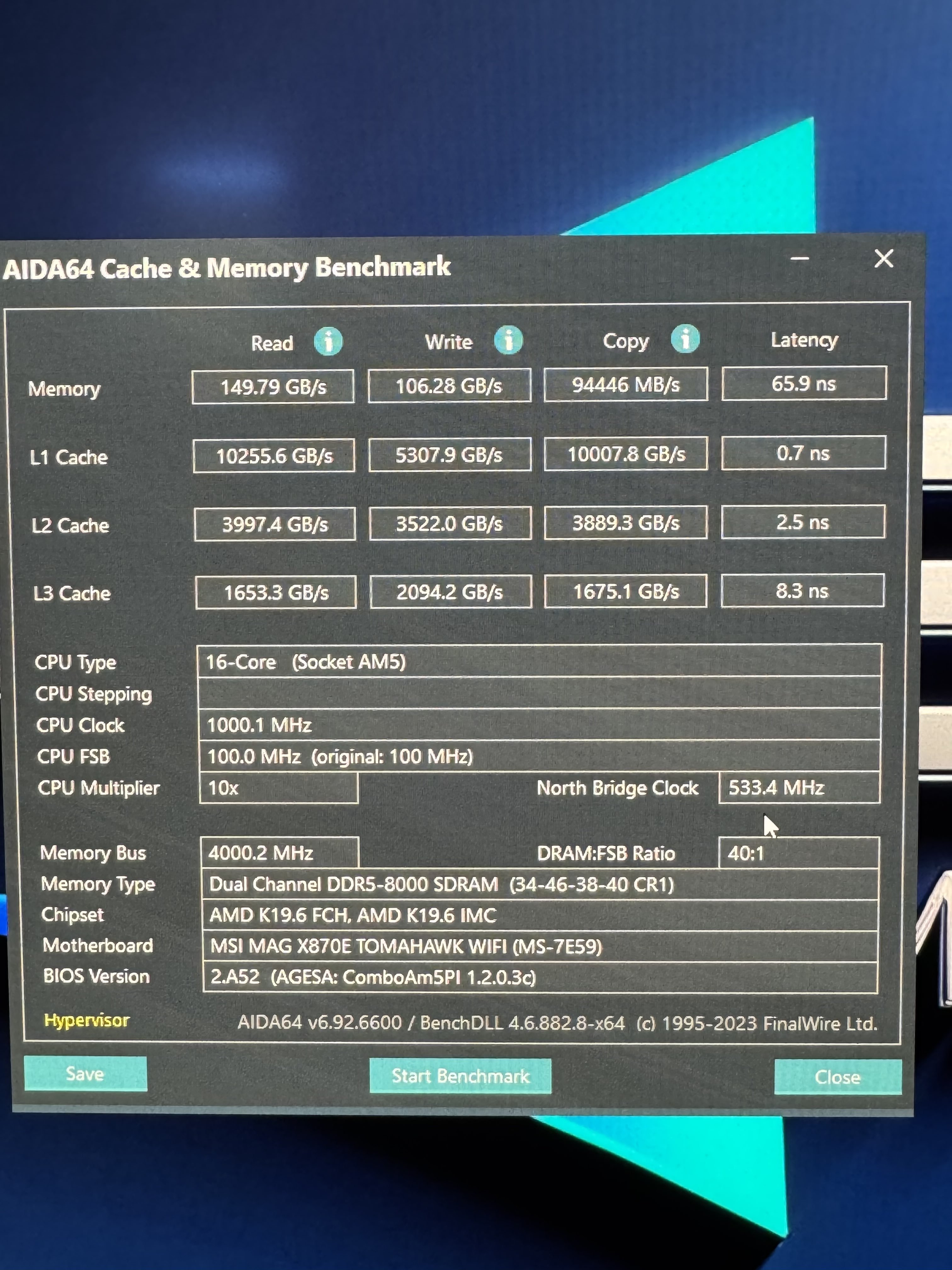The width and height of the screenshot is (952, 1270).
Task: Close window with the X icon
Action: pyautogui.click(x=884, y=258)
